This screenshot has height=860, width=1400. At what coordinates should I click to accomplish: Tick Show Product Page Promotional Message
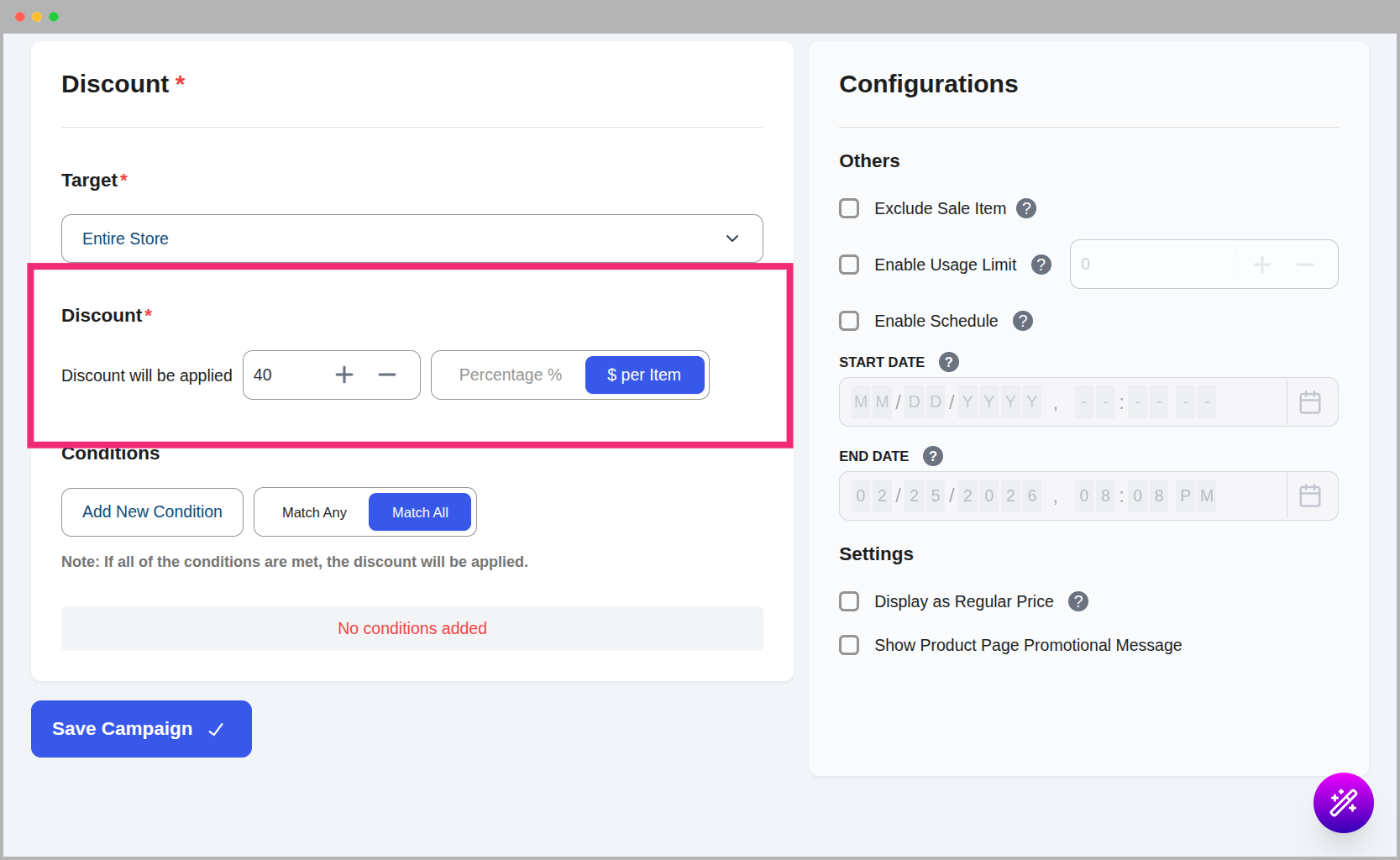tap(849, 645)
